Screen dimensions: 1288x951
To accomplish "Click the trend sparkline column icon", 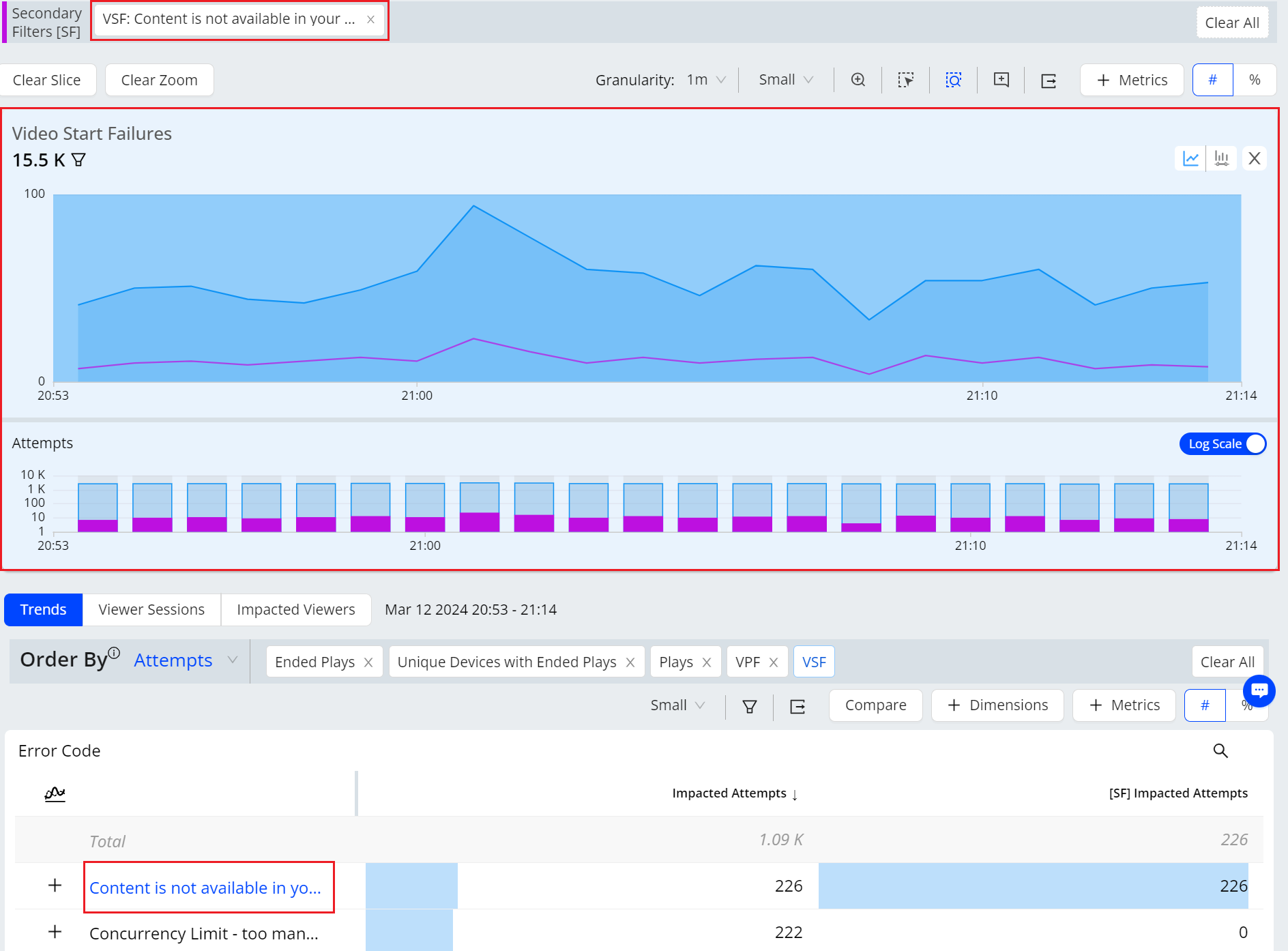I will [55, 793].
